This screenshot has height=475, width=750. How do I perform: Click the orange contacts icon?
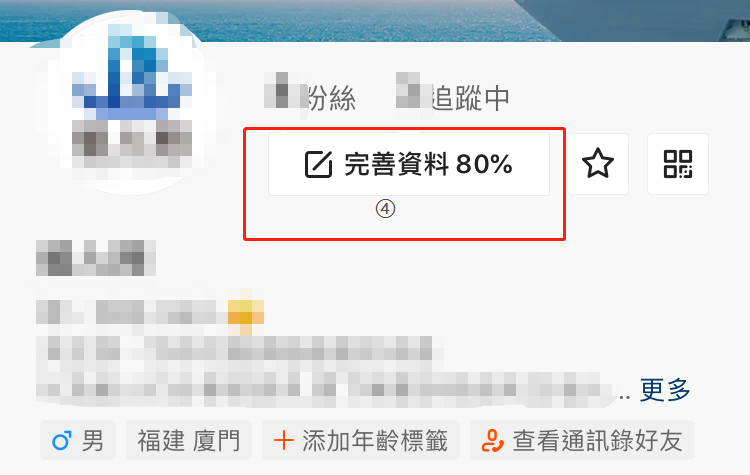point(492,441)
